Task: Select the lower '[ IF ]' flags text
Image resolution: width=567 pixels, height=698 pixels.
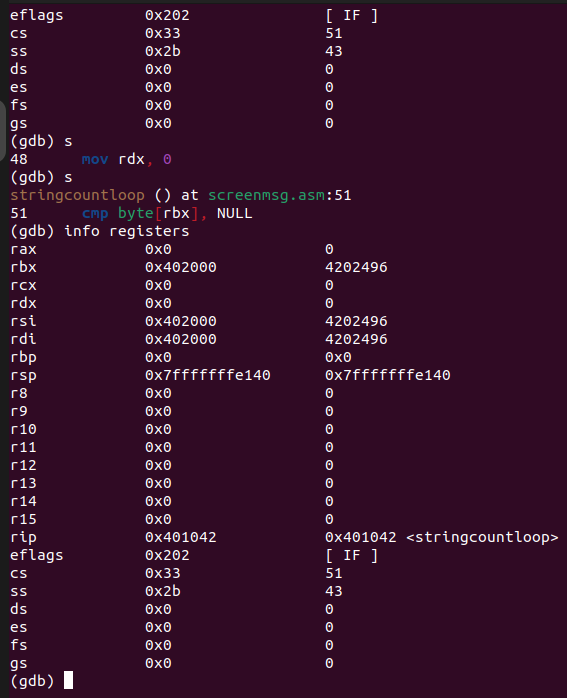Action: (x=352, y=555)
